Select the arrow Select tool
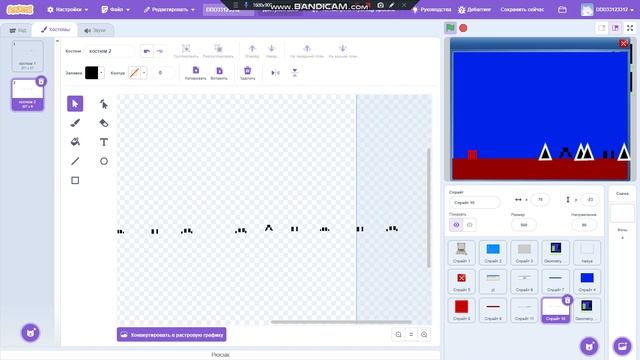This screenshot has height=360, width=640. click(75, 104)
